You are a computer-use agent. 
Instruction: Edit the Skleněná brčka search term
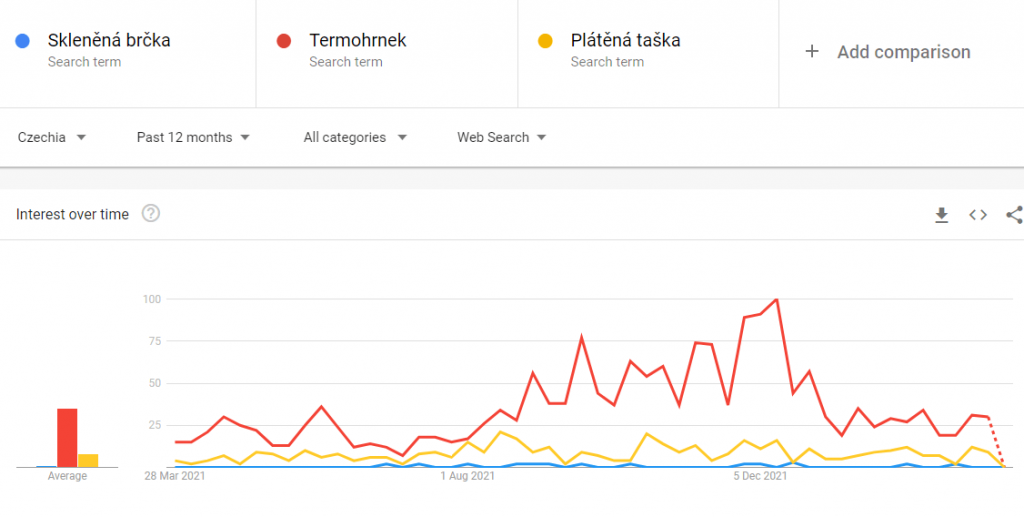coord(109,41)
